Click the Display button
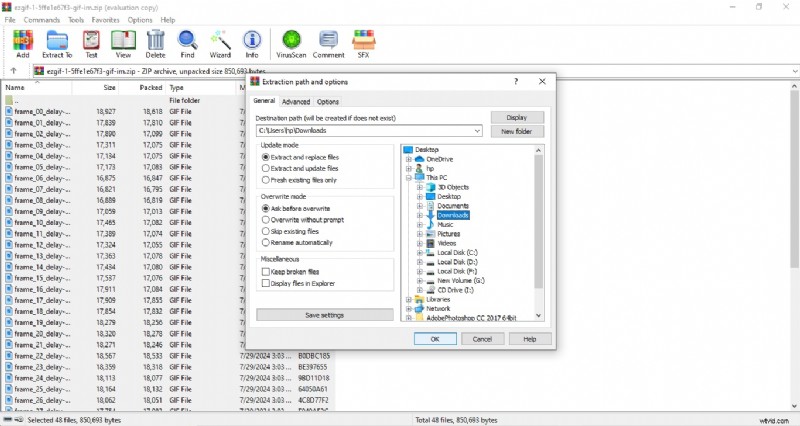 (517, 117)
